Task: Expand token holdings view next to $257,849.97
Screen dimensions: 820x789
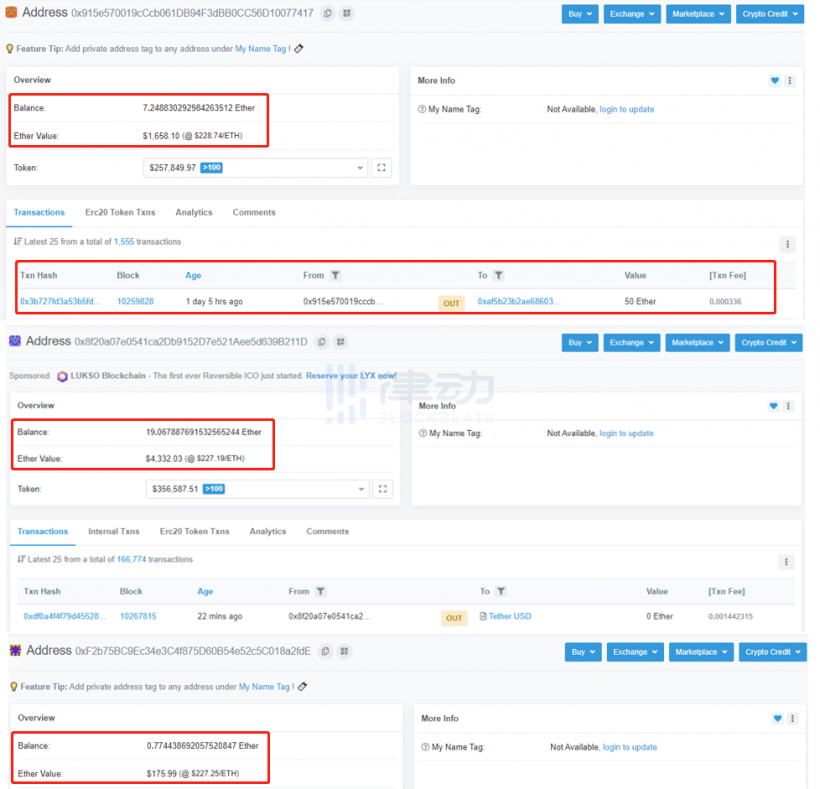Action: click(381, 168)
